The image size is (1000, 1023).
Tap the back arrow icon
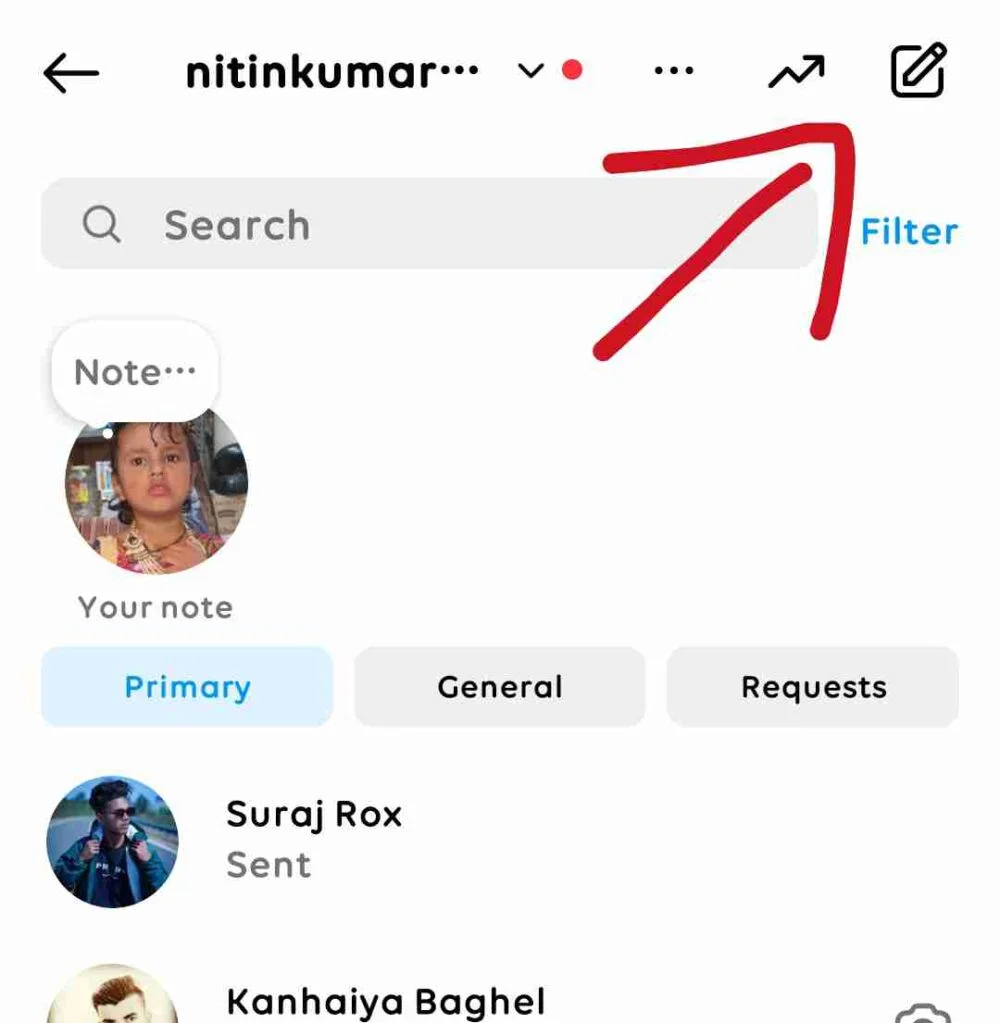71,72
